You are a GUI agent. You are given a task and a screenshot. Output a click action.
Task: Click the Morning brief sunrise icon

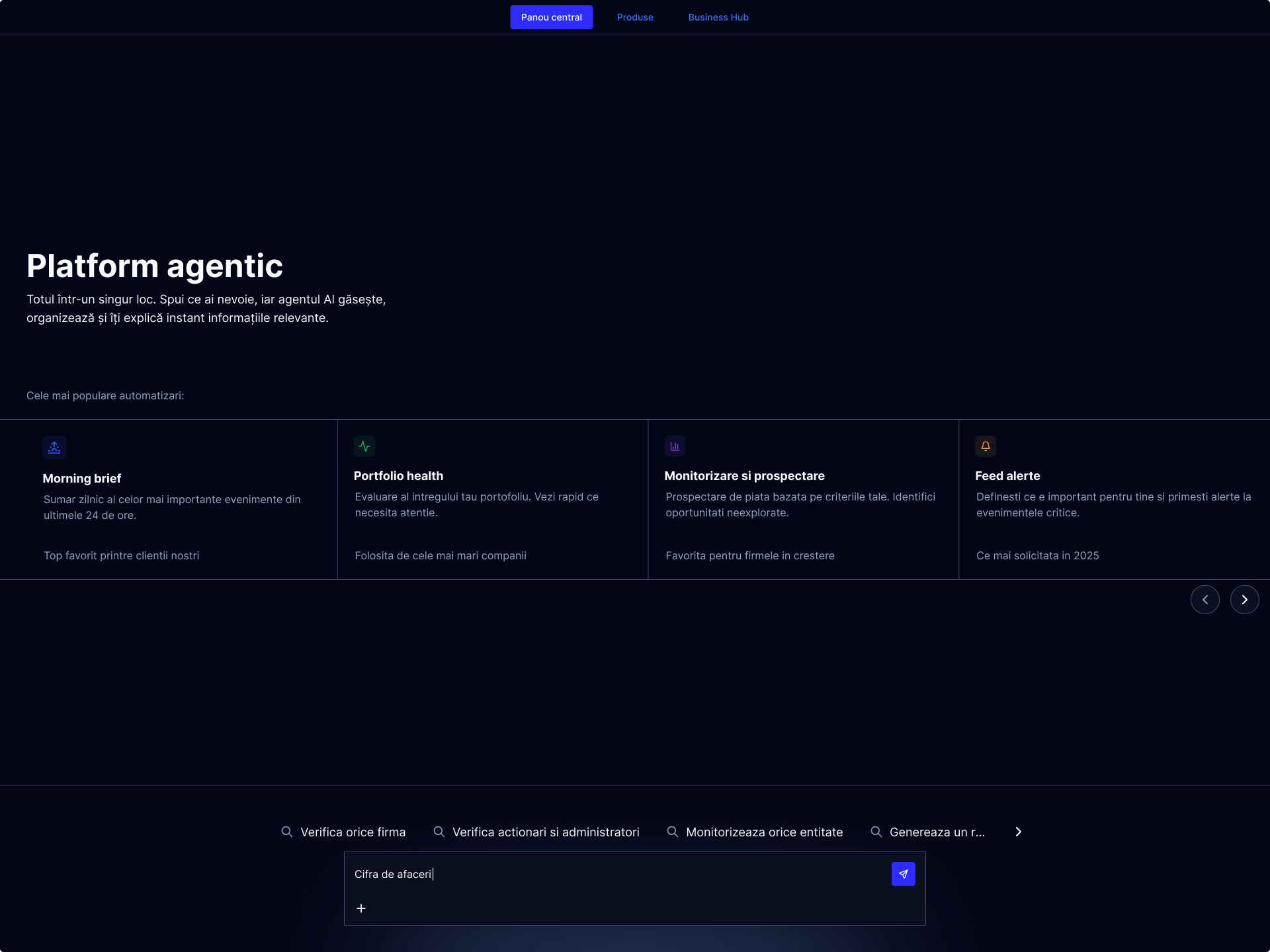coord(54,448)
